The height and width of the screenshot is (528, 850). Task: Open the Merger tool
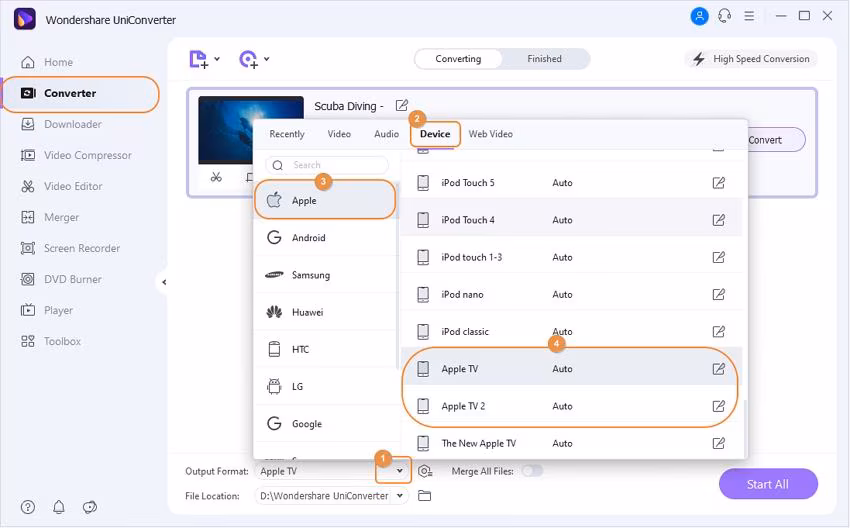[49, 217]
